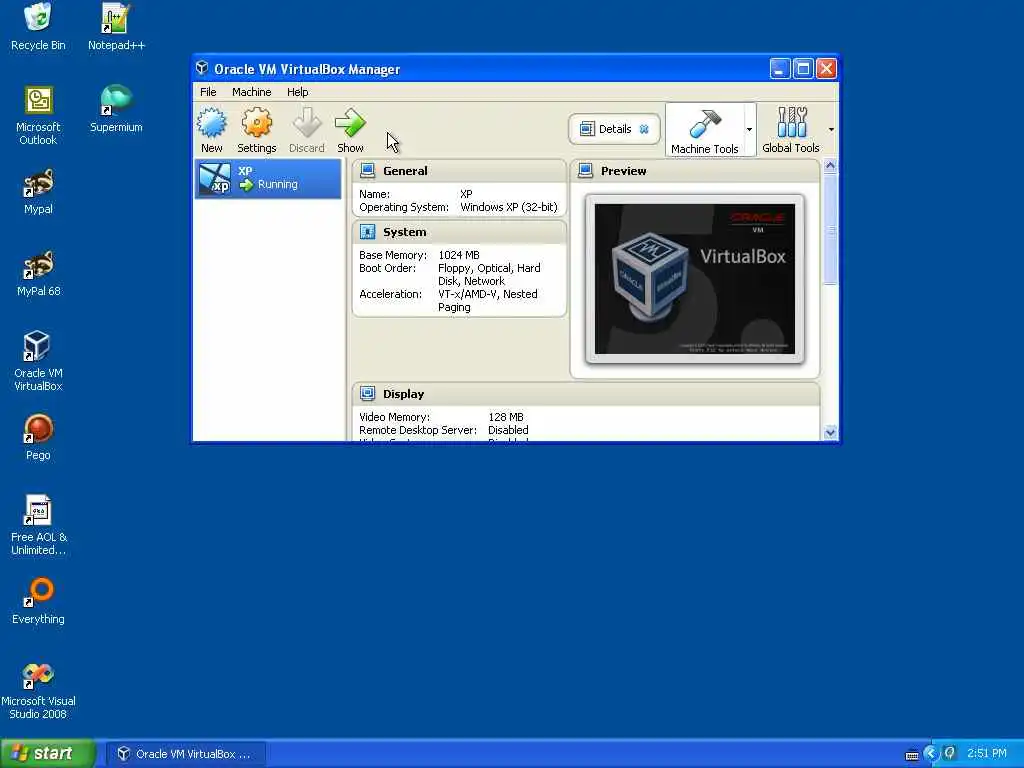The height and width of the screenshot is (768, 1024).
Task: Click the General section monitor icon
Action: [368, 170]
